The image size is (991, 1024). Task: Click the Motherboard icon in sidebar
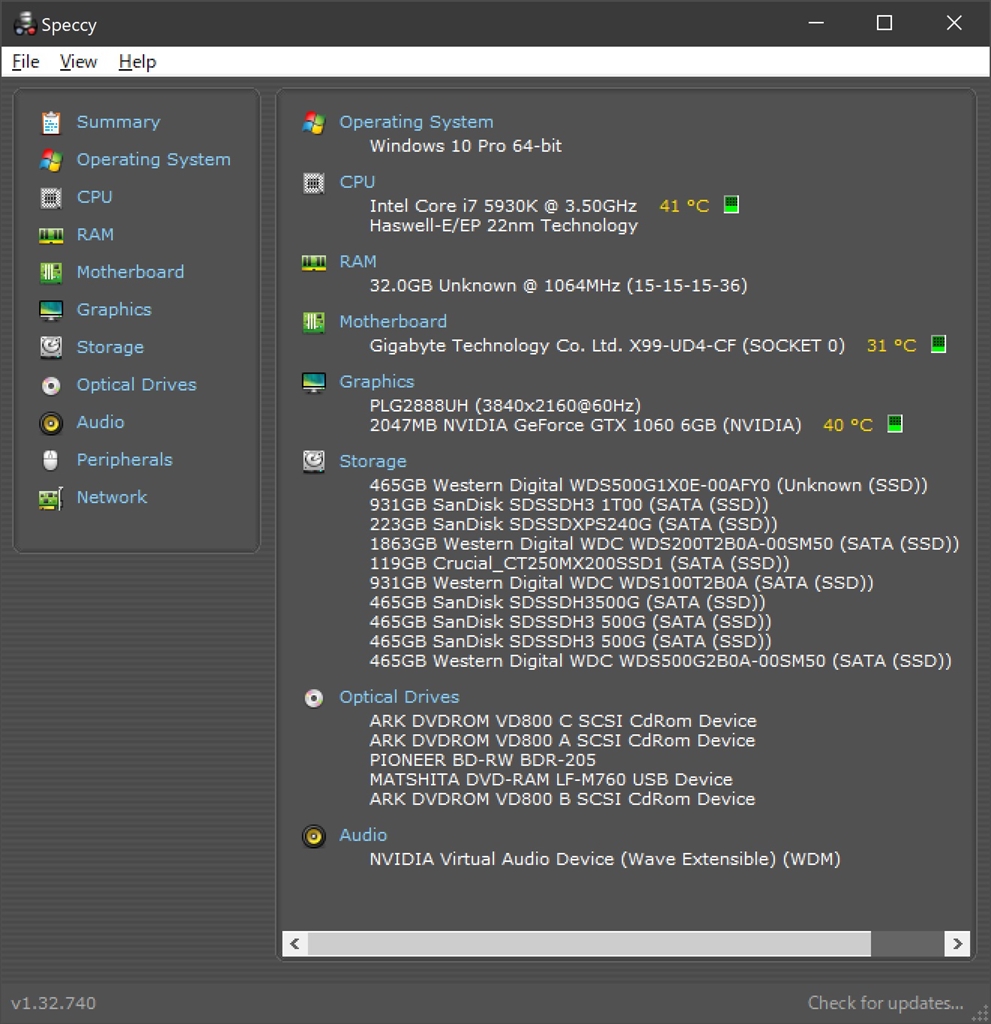tap(51, 272)
